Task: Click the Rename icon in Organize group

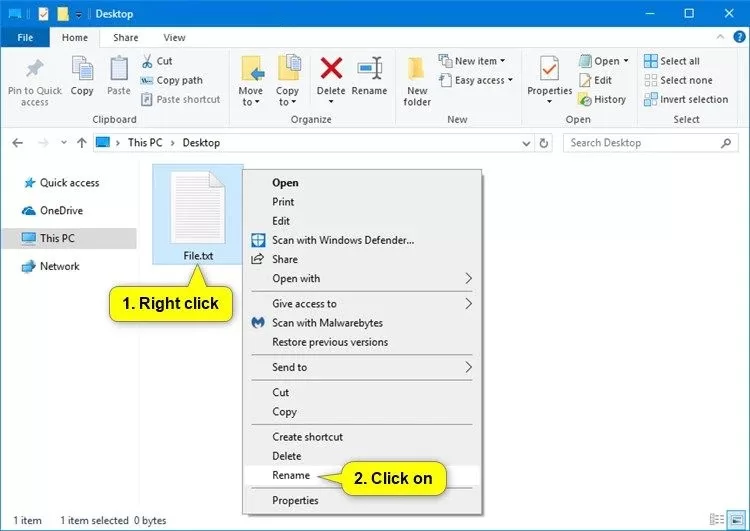Action: [370, 68]
